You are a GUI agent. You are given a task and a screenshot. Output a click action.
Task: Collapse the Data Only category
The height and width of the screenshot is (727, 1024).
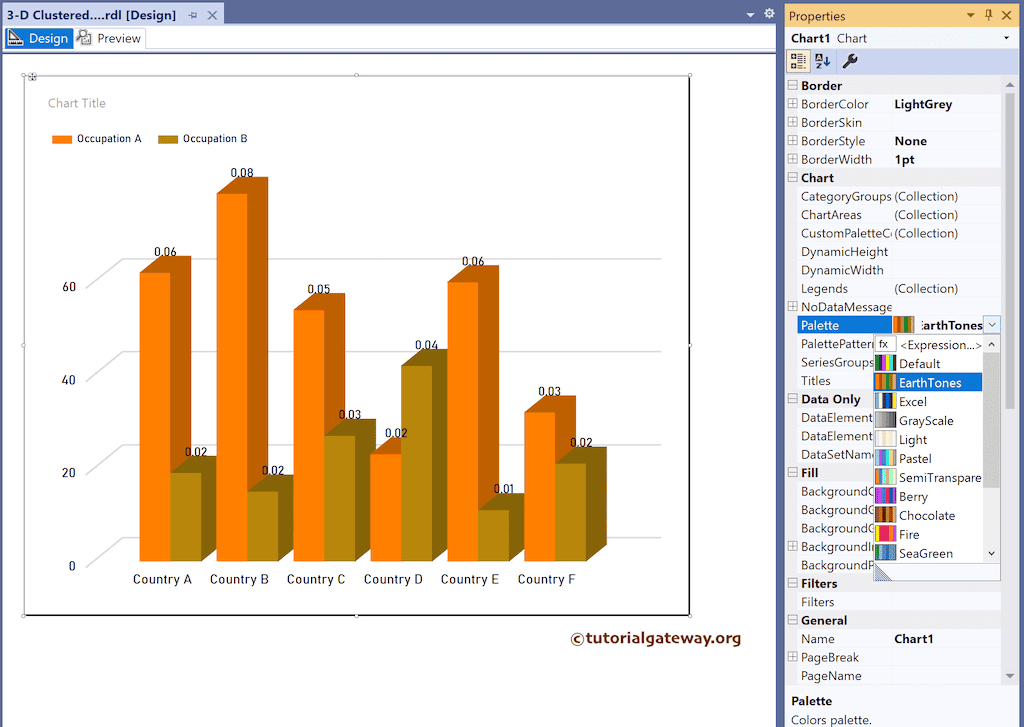(x=793, y=398)
